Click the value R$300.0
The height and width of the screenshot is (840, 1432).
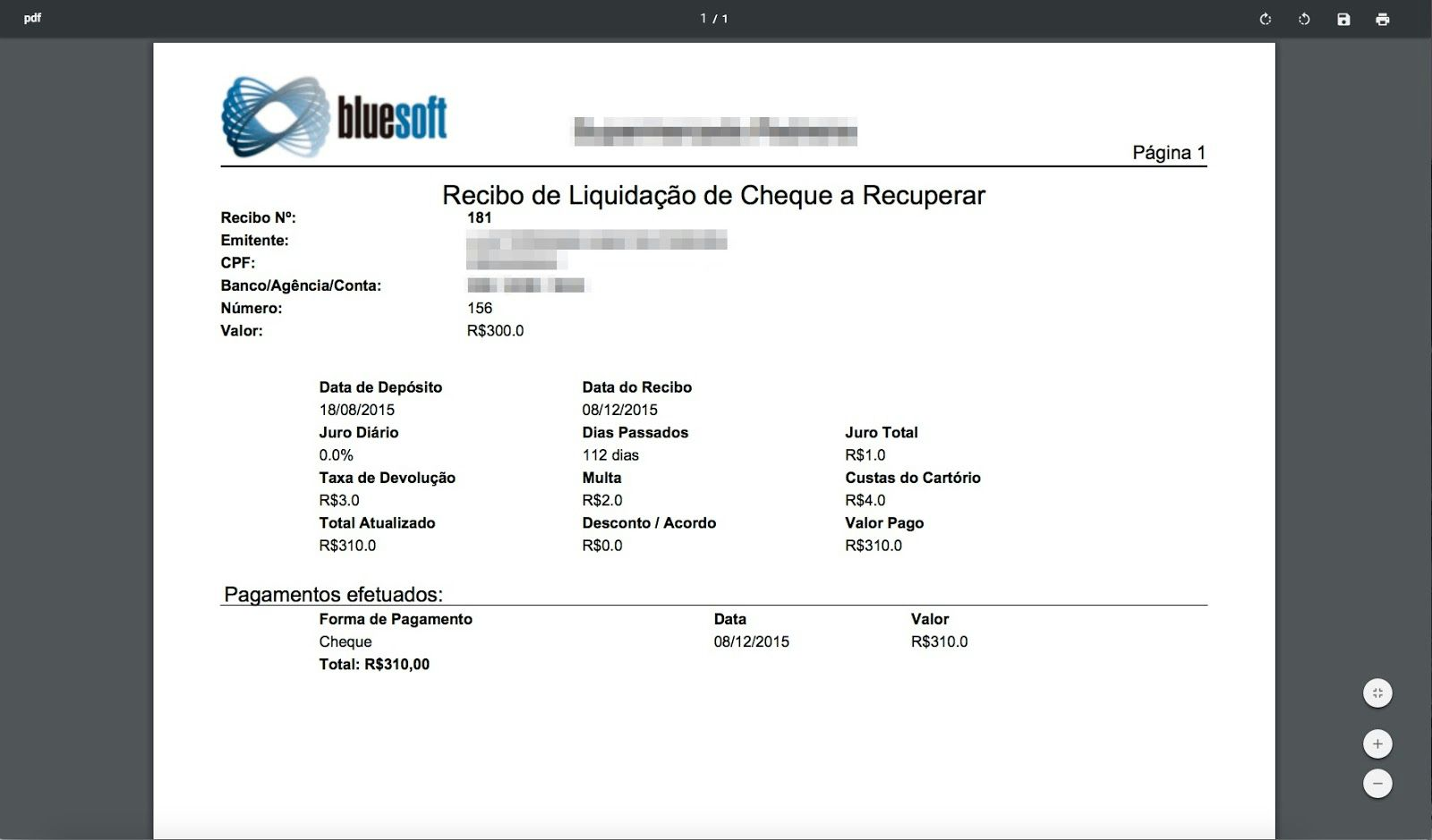pos(496,330)
